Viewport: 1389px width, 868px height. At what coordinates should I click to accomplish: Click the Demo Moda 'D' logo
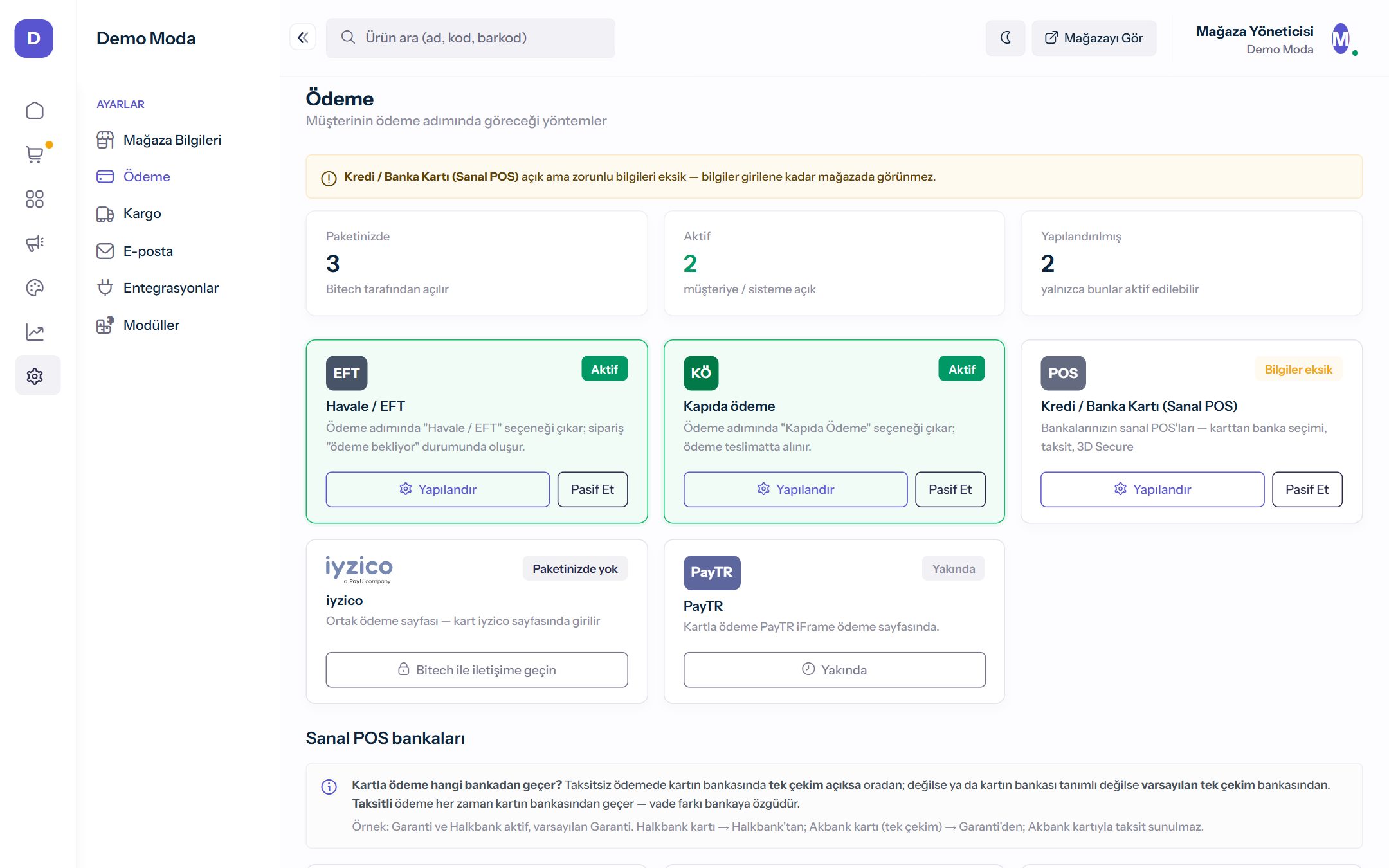[34, 39]
